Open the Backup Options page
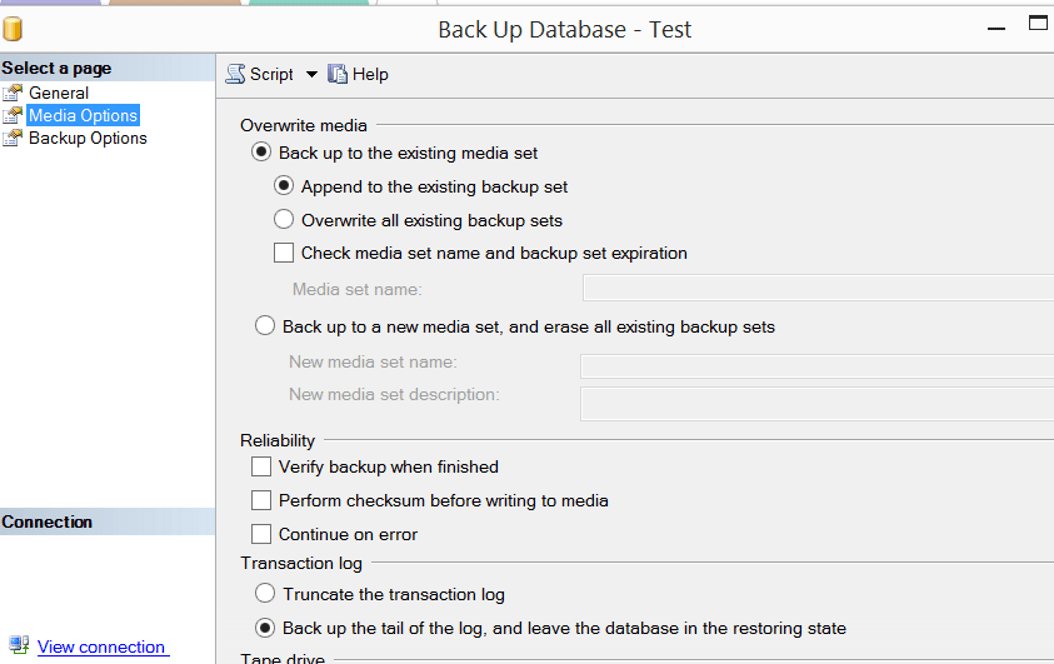Screen dimensions: 1054x664 point(87,138)
